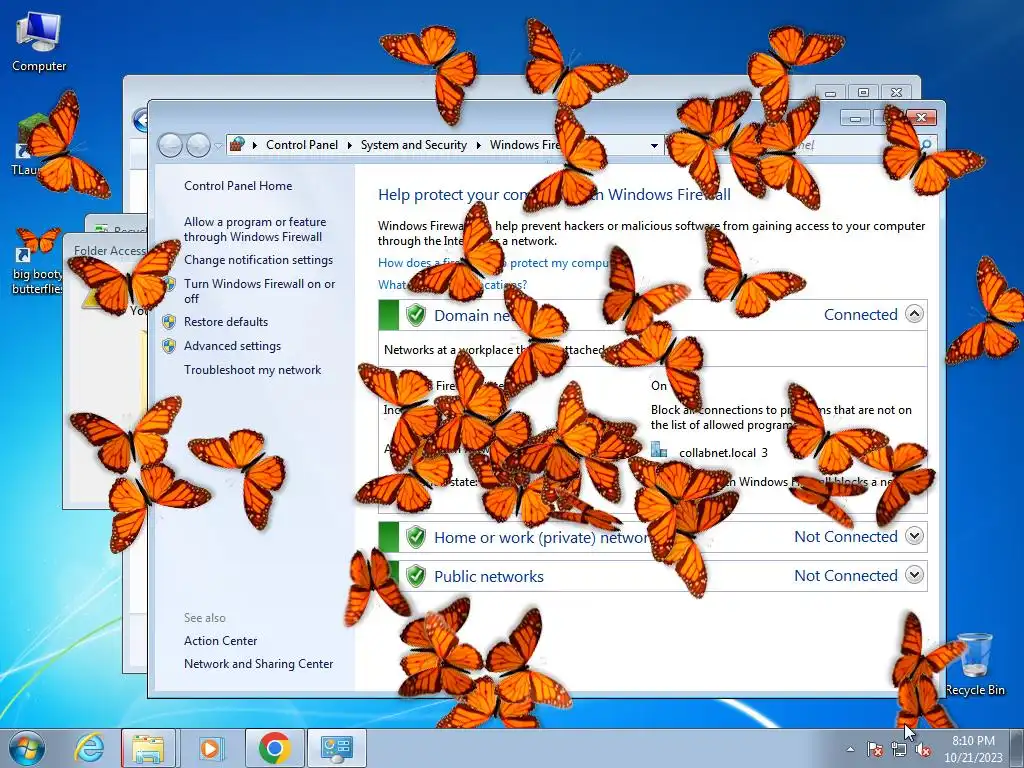Open Turn Windows Firewall on or off
Screen dimensions: 1024x768
(259, 291)
